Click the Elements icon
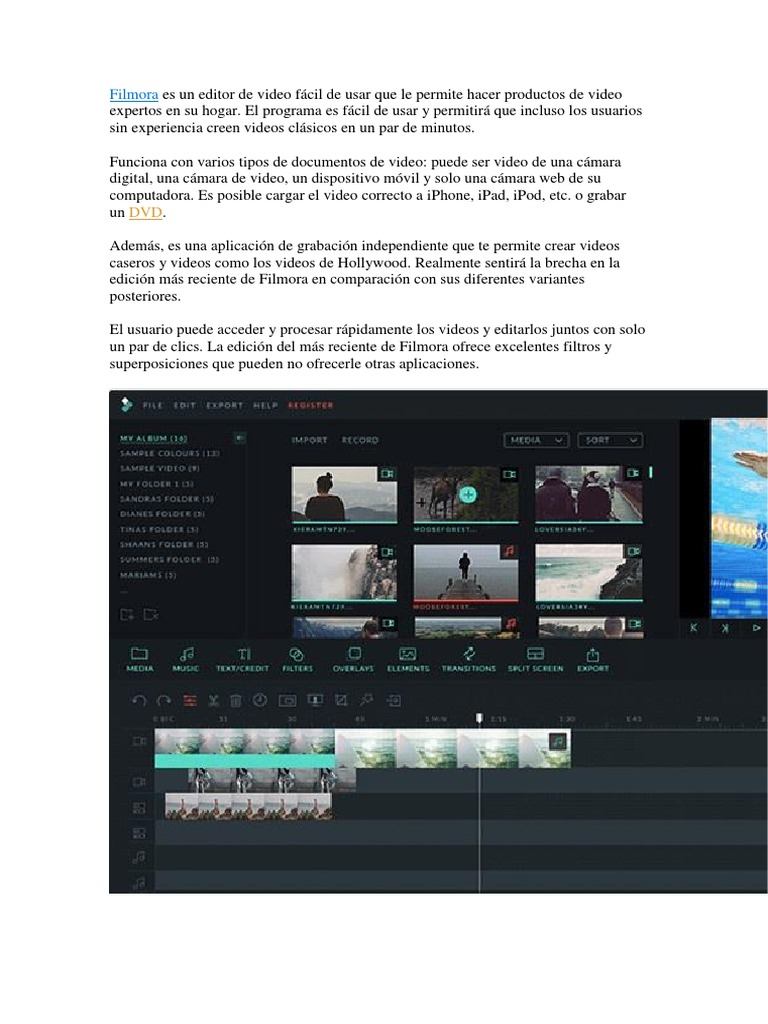768x1024 pixels. pyautogui.click(x=408, y=654)
